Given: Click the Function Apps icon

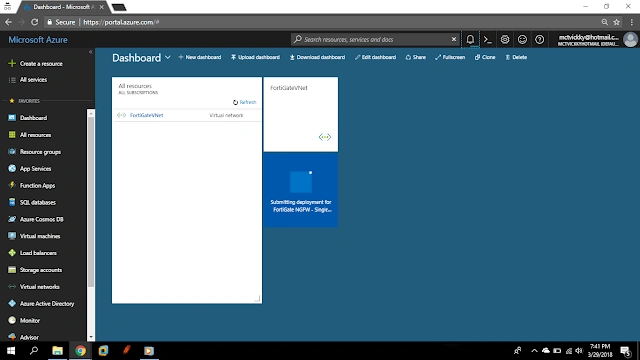Looking at the screenshot, I should pyautogui.click(x=12, y=185).
